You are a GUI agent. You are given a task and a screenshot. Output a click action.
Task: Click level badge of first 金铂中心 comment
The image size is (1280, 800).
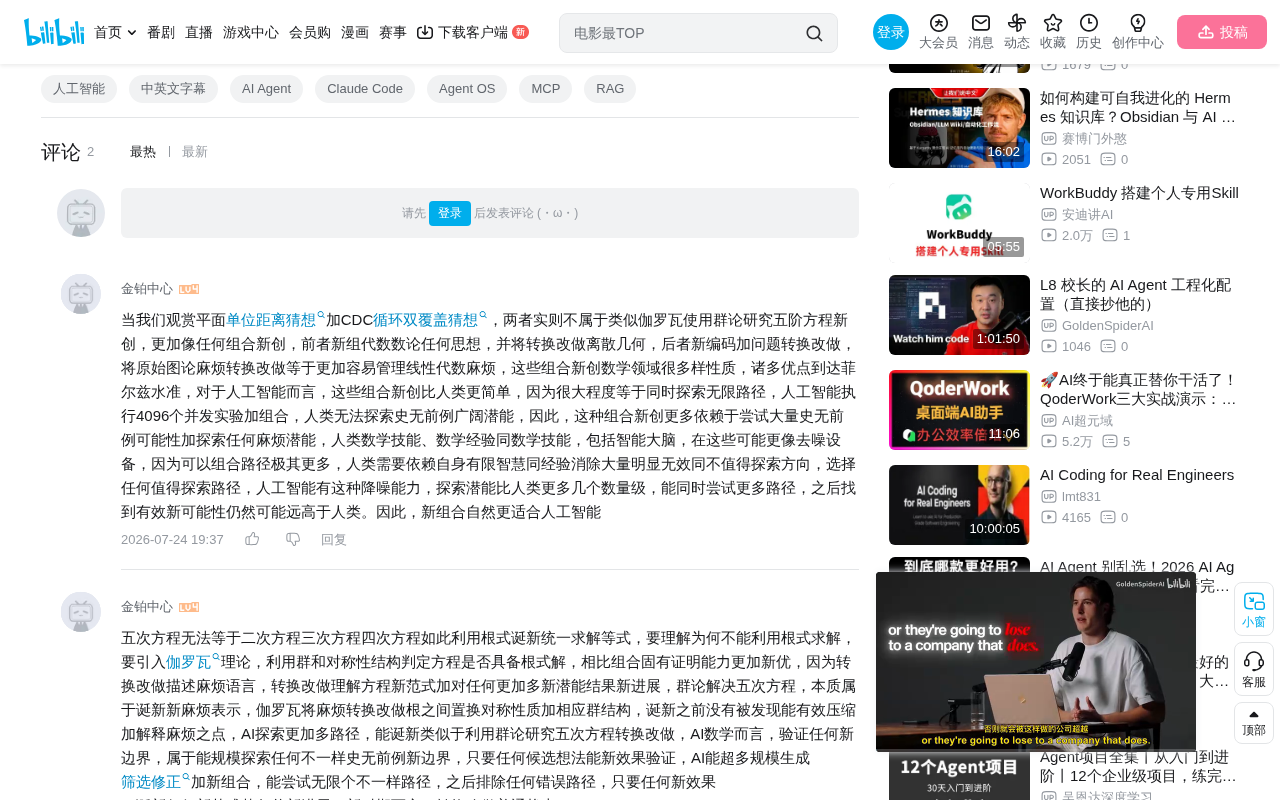(x=189, y=289)
